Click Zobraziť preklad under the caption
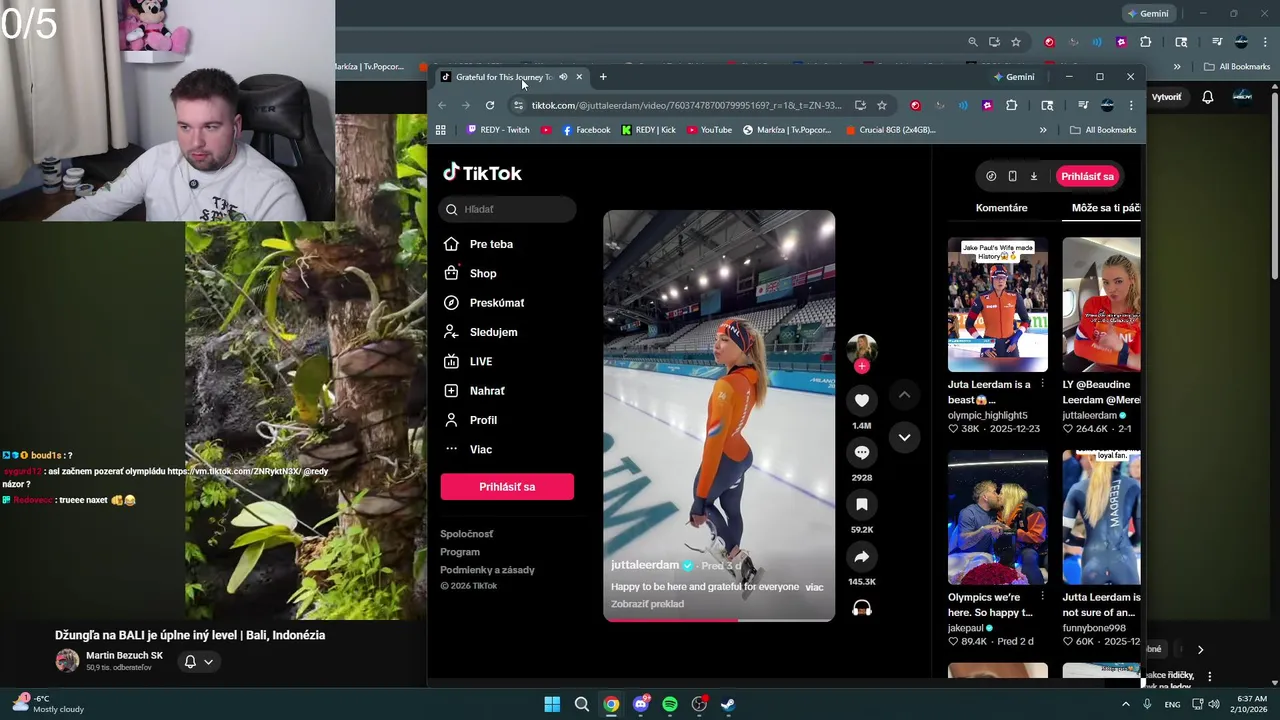Image resolution: width=1280 pixels, height=720 pixels. point(647,604)
